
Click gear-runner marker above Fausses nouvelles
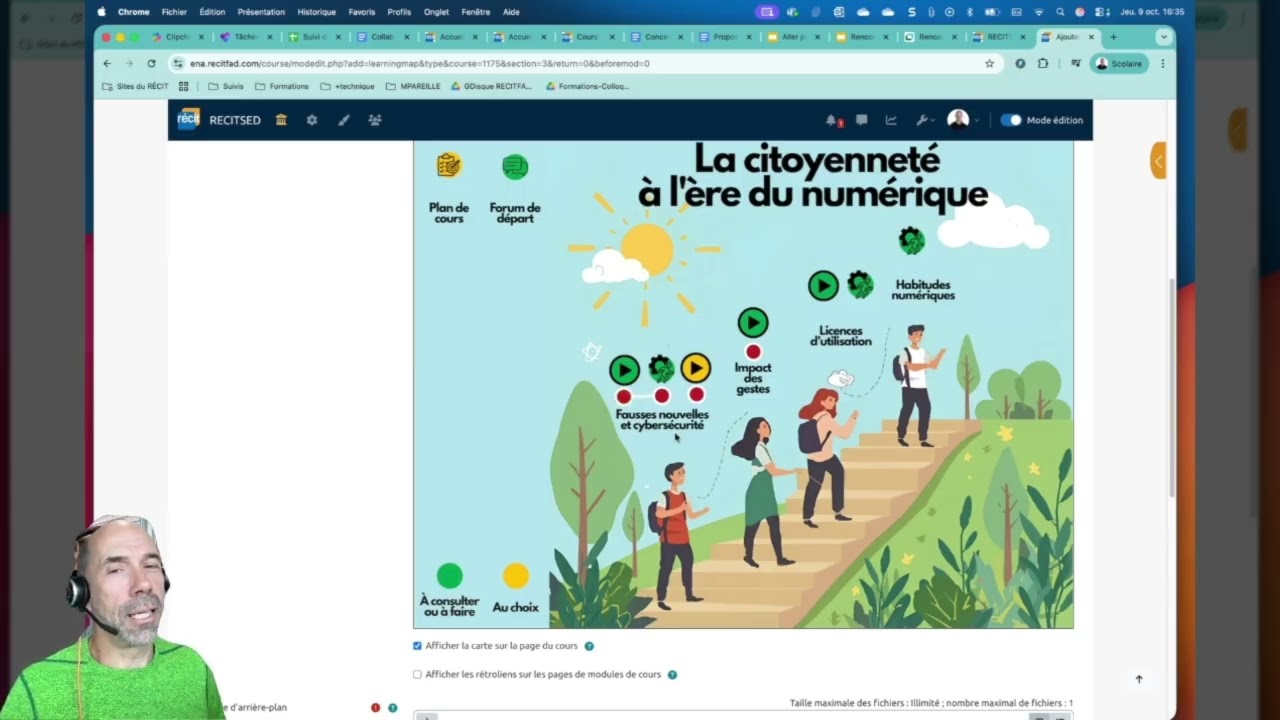[x=661, y=369]
